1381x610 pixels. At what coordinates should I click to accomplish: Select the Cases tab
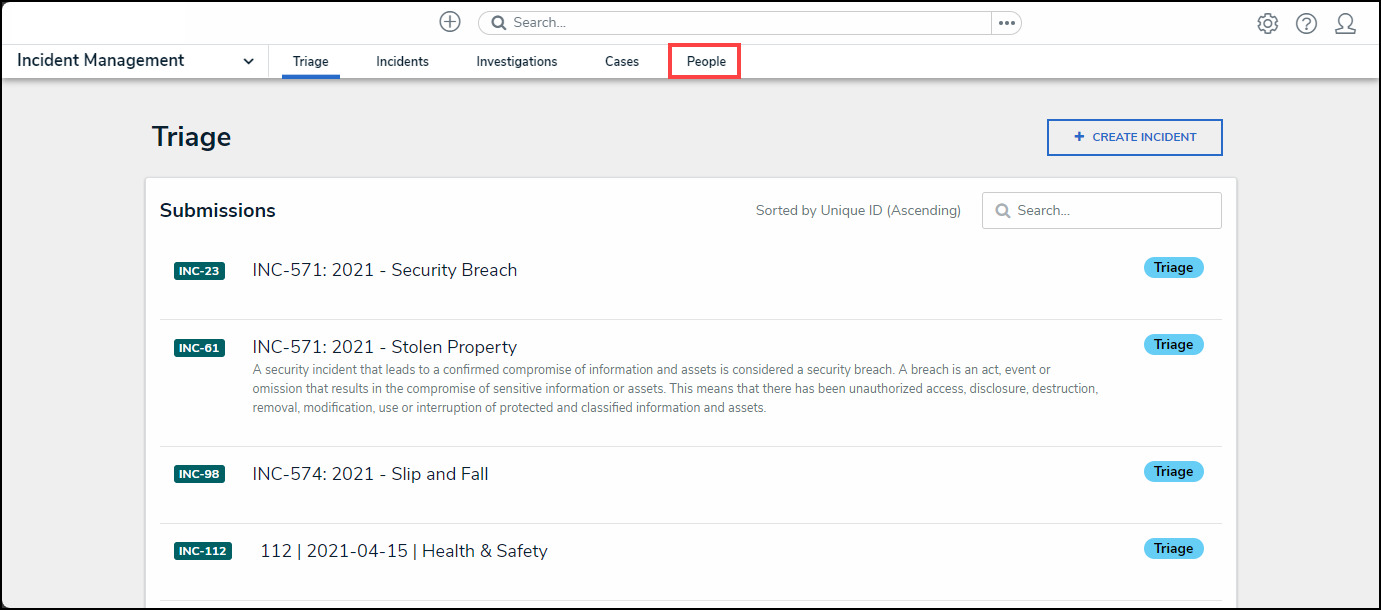[x=622, y=62]
